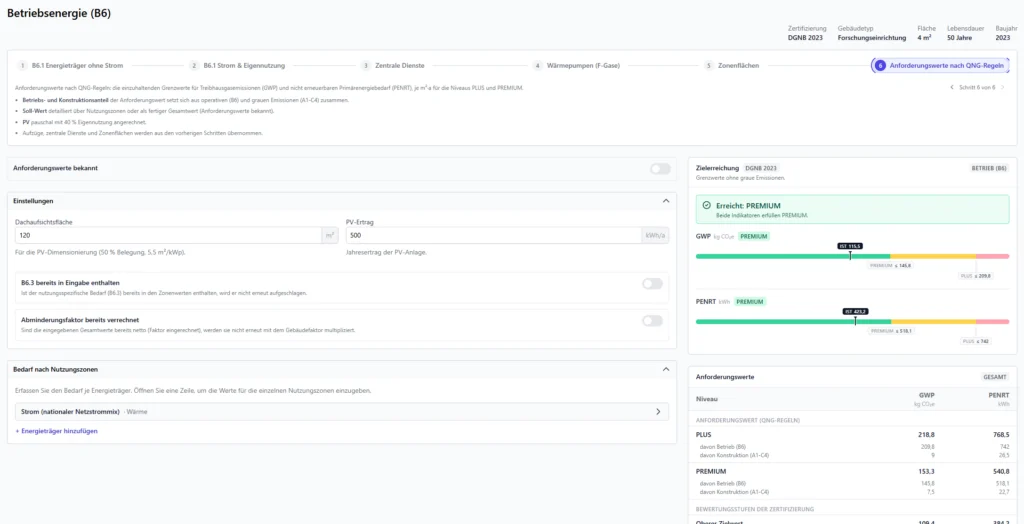1024x524 pixels.
Task: Click the Fläche value 4 m²
Action: 924,39
